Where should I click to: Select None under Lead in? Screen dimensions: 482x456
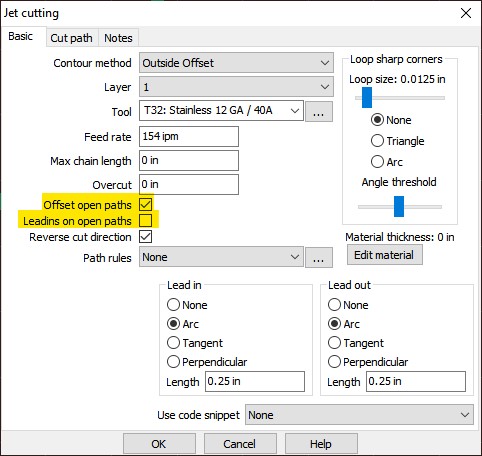pyautogui.click(x=187, y=305)
